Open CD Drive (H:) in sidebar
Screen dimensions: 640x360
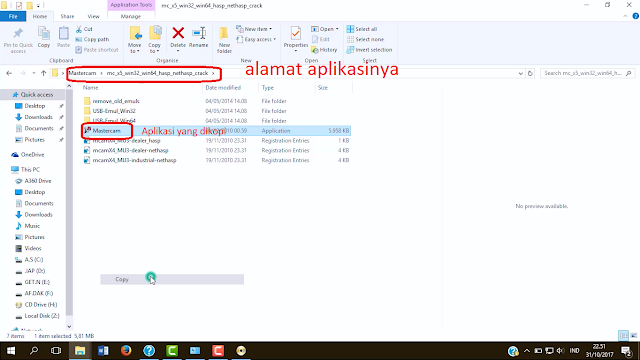40,304
